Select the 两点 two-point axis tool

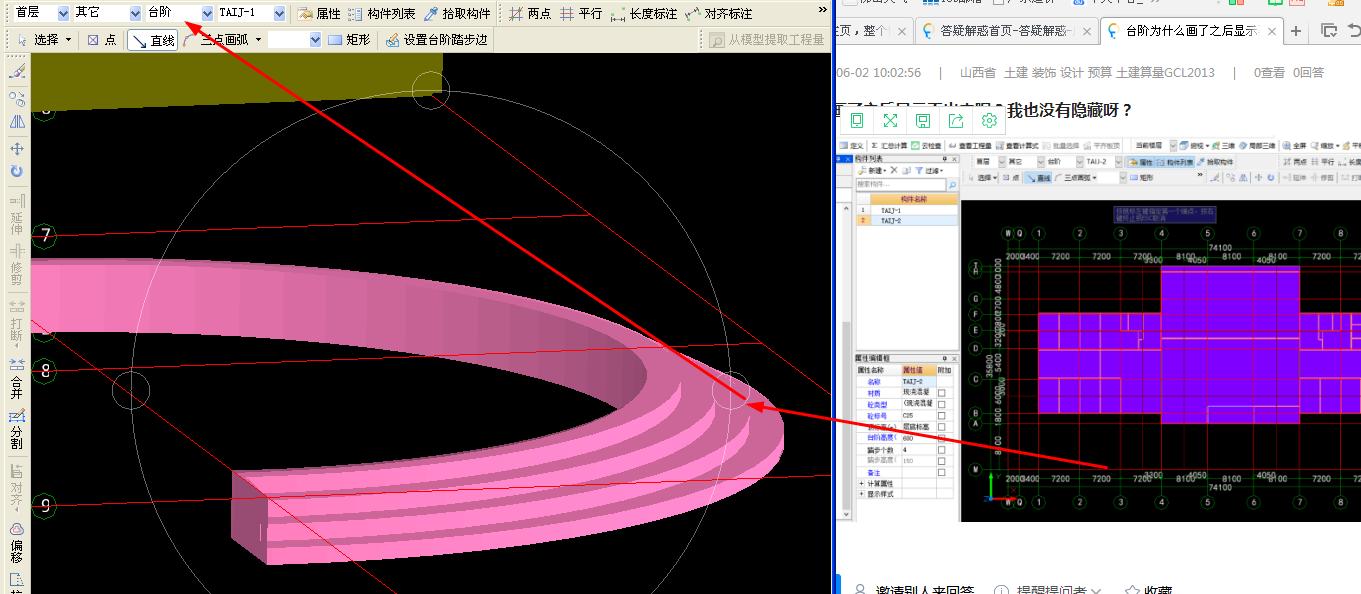(x=529, y=14)
